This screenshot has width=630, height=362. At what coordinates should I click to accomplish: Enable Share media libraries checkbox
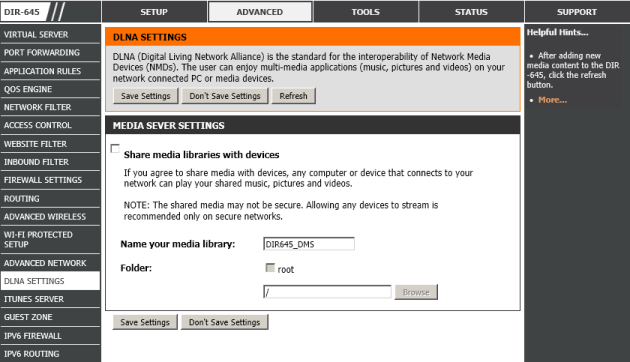pos(115,149)
